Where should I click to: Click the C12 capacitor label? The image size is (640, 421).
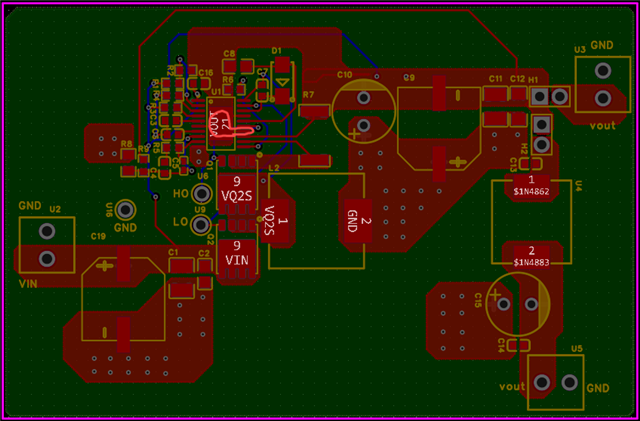pos(518,78)
